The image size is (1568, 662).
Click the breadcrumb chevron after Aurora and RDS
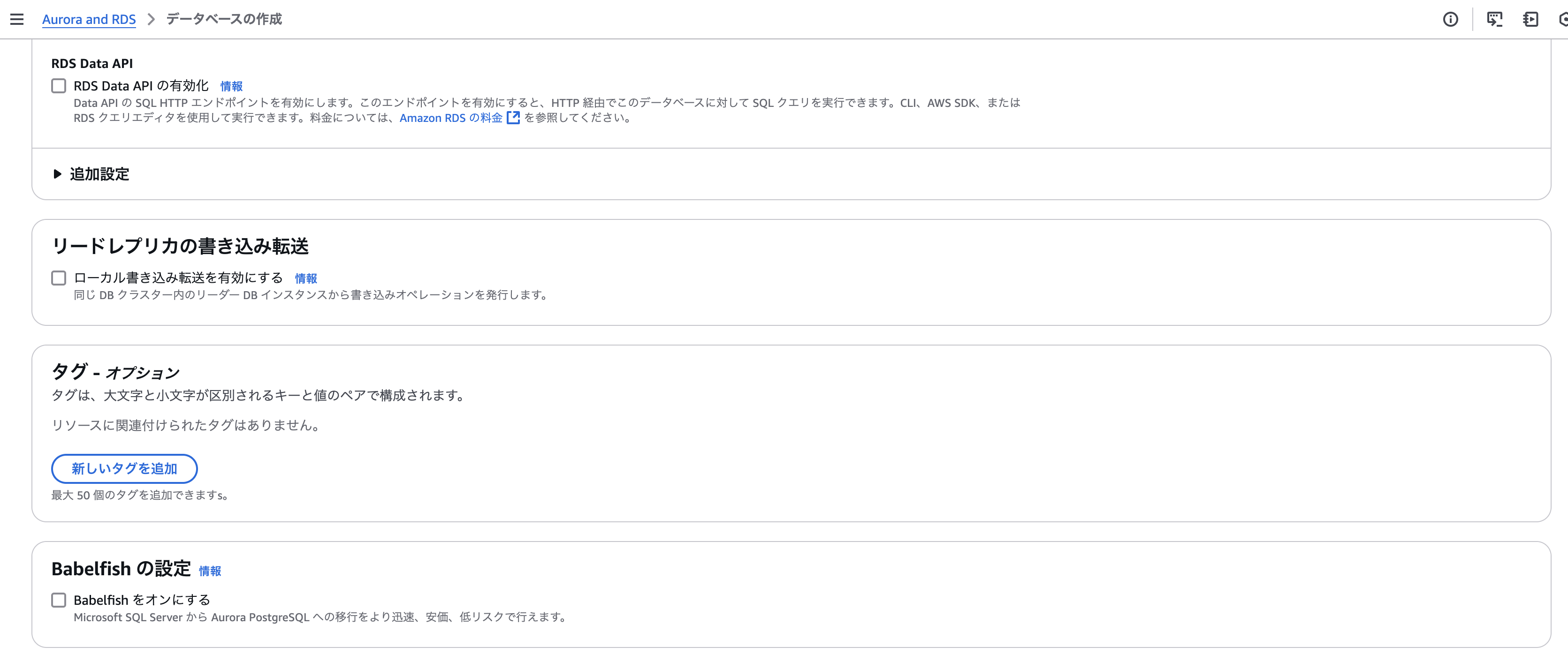(x=152, y=20)
